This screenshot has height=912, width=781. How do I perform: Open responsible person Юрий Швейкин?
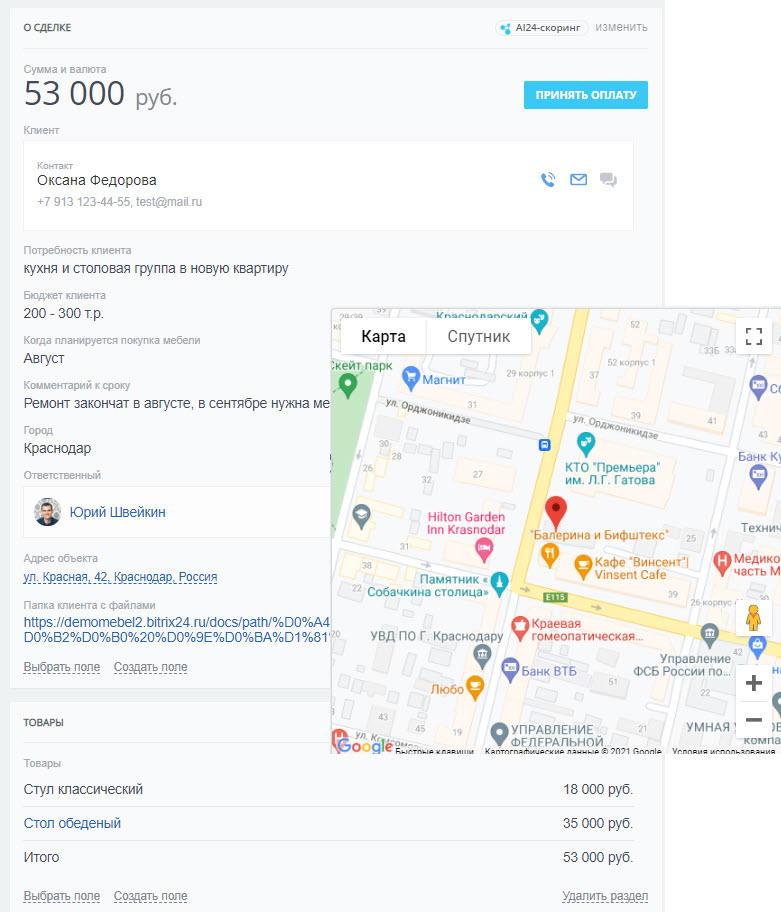tap(117, 512)
